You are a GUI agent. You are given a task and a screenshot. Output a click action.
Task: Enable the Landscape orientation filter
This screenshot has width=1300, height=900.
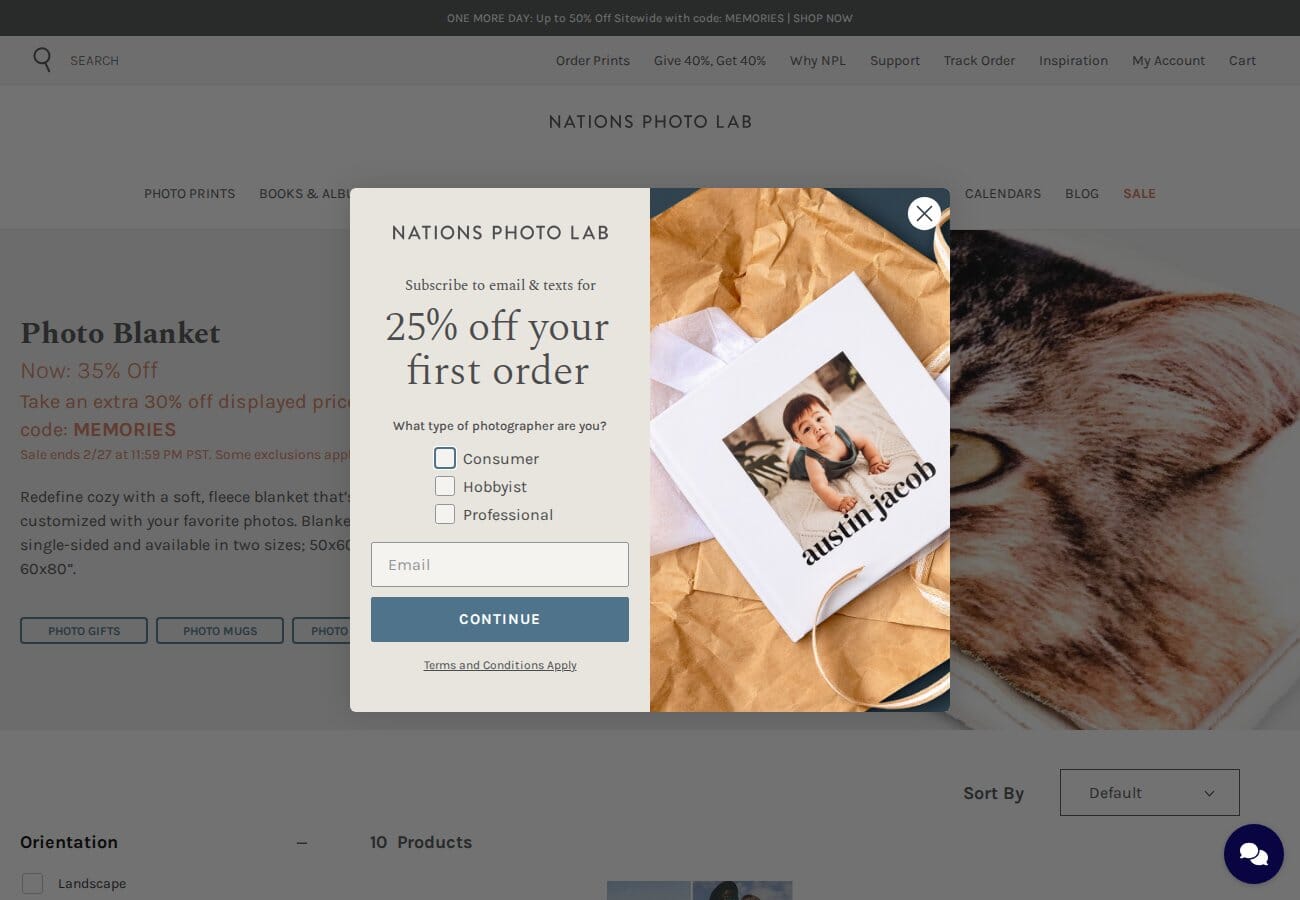click(33, 884)
